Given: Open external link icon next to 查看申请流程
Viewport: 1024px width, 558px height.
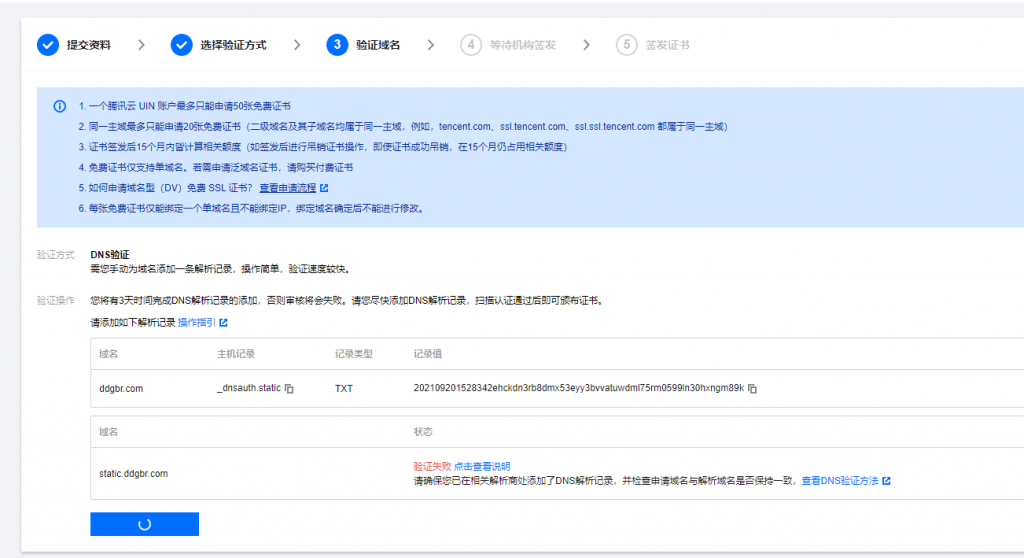Looking at the screenshot, I should coord(324,188).
